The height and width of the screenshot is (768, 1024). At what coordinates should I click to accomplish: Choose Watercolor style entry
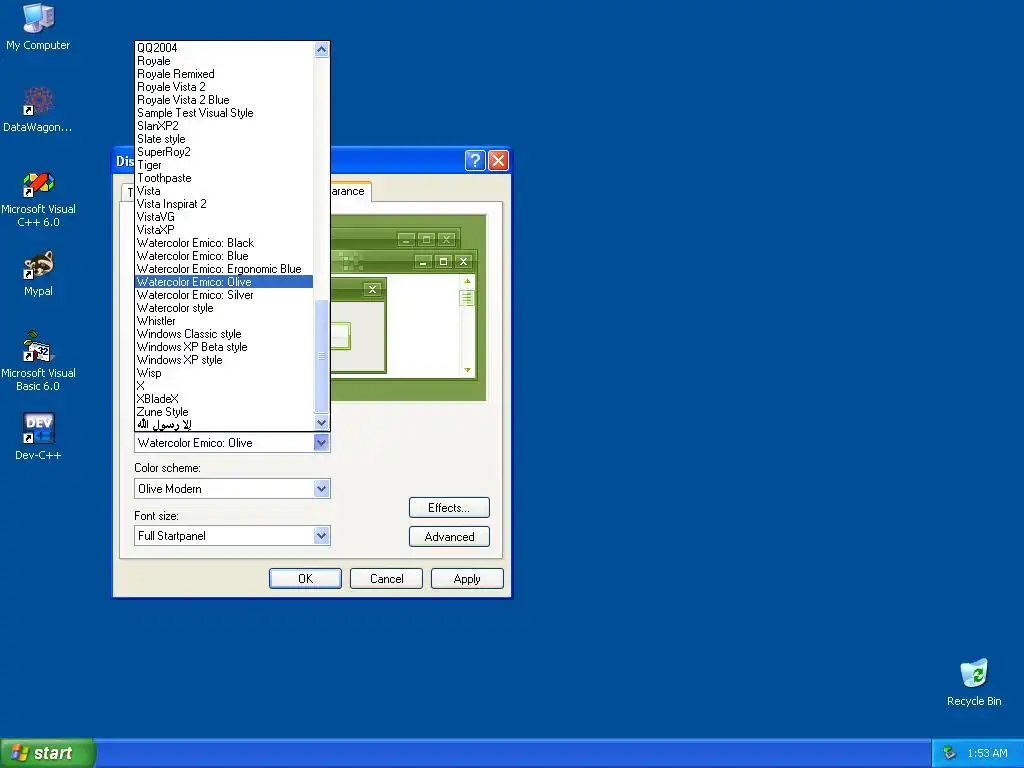point(224,308)
